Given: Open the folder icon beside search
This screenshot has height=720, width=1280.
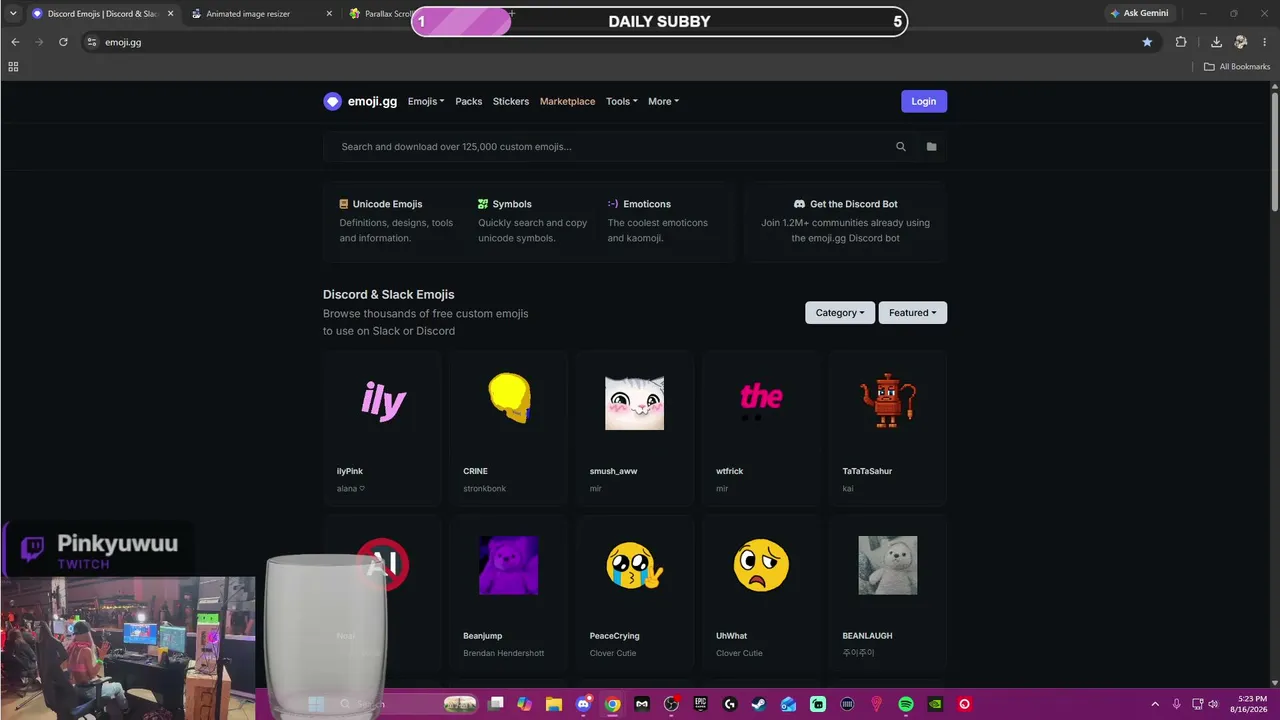Looking at the screenshot, I should click(x=931, y=147).
